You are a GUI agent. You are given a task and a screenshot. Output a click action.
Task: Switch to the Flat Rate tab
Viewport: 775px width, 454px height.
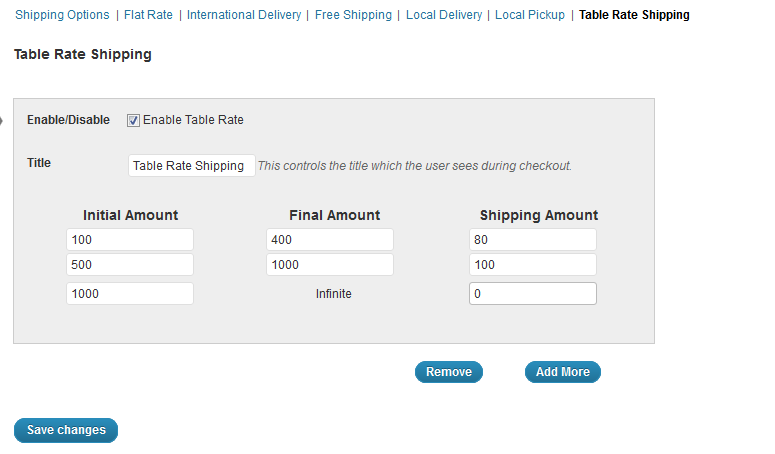[x=150, y=15]
